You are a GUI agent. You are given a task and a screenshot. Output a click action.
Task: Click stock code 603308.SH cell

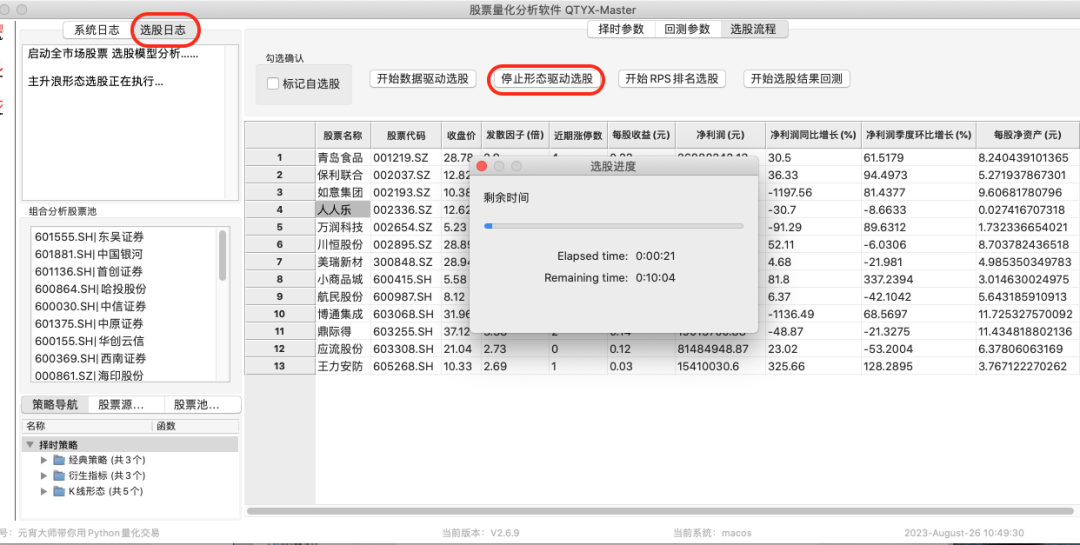pos(406,349)
